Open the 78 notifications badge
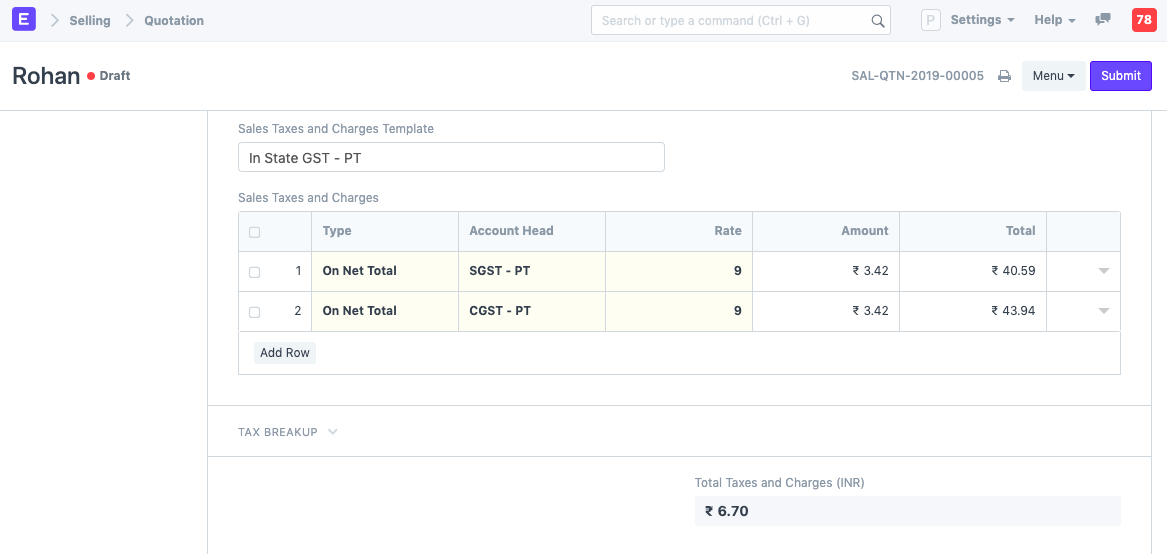The width and height of the screenshot is (1167, 554). [1143, 20]
